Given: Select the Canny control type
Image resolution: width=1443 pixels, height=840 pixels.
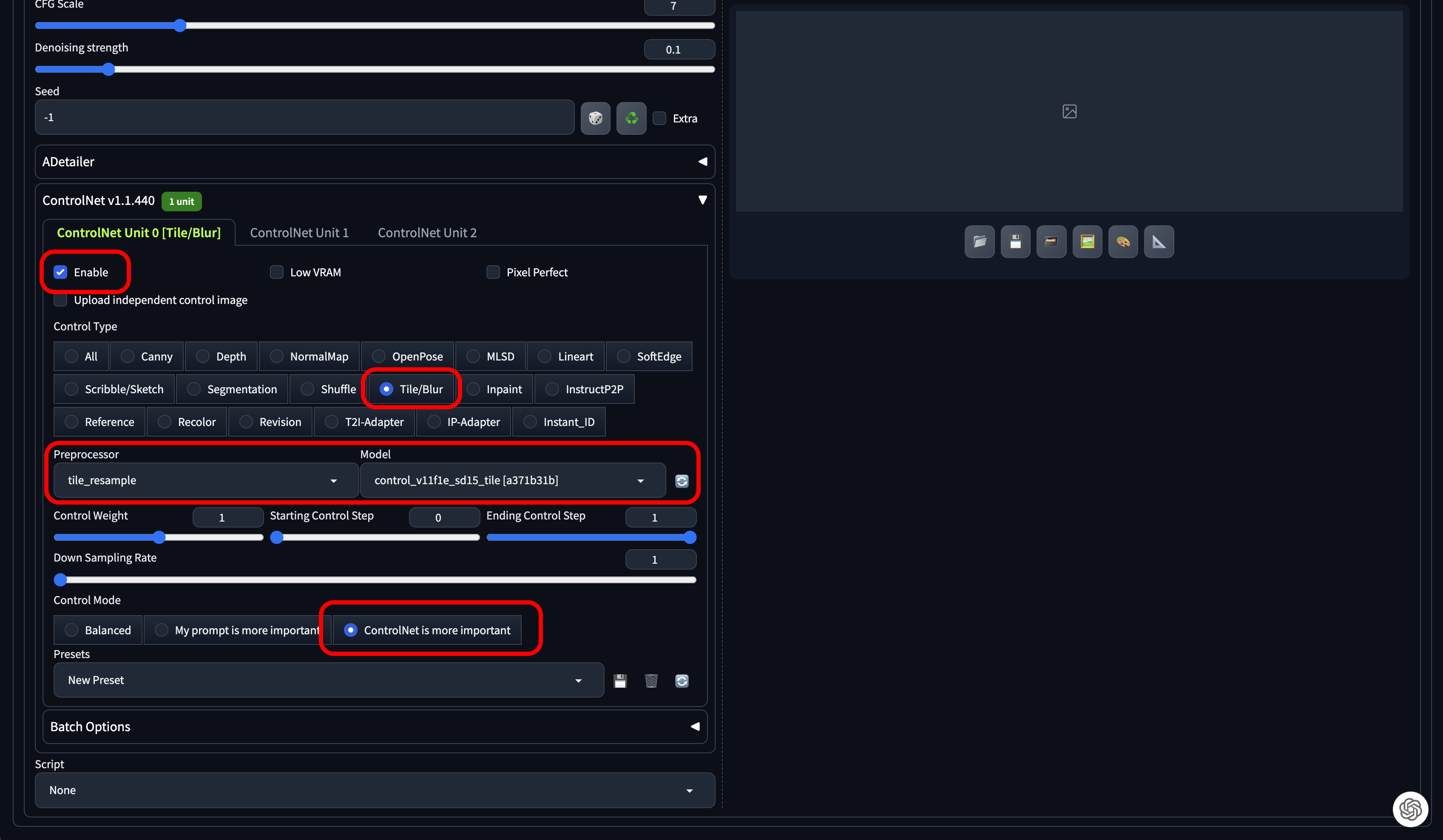Looking at the screenshot, I should [147, 357].
